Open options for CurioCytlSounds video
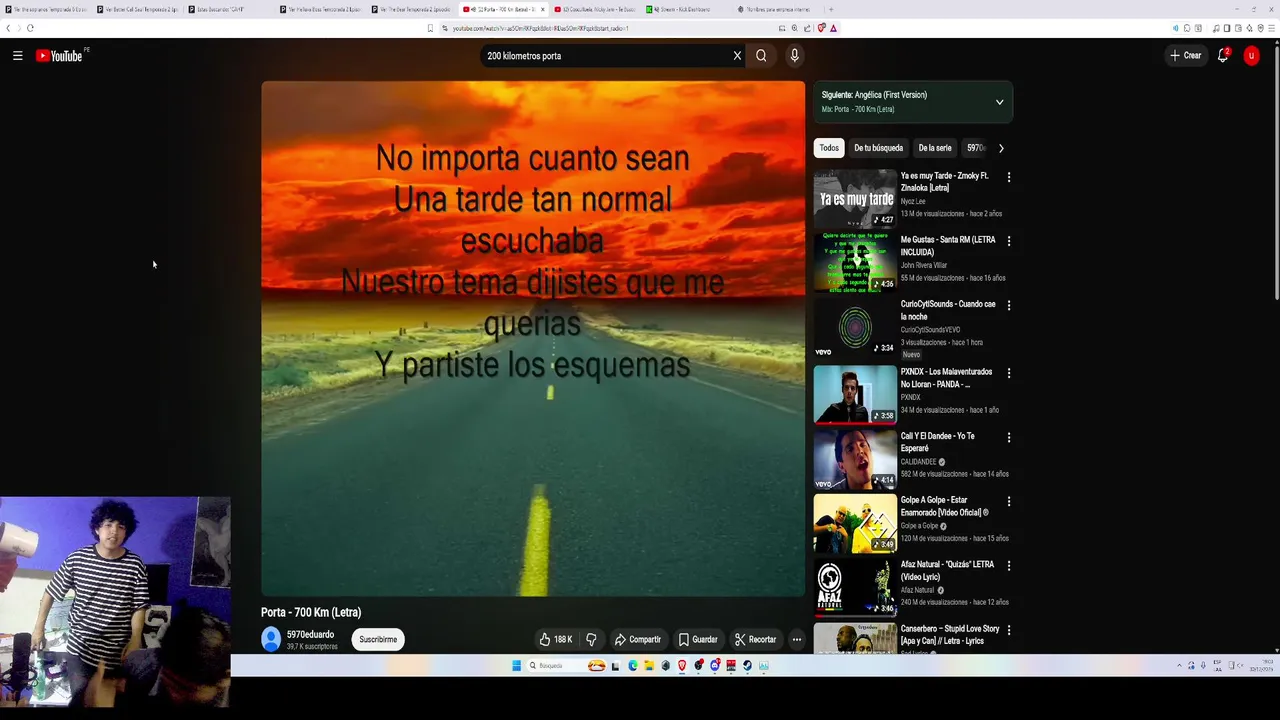The image size is (1280, 720). 1008,305
